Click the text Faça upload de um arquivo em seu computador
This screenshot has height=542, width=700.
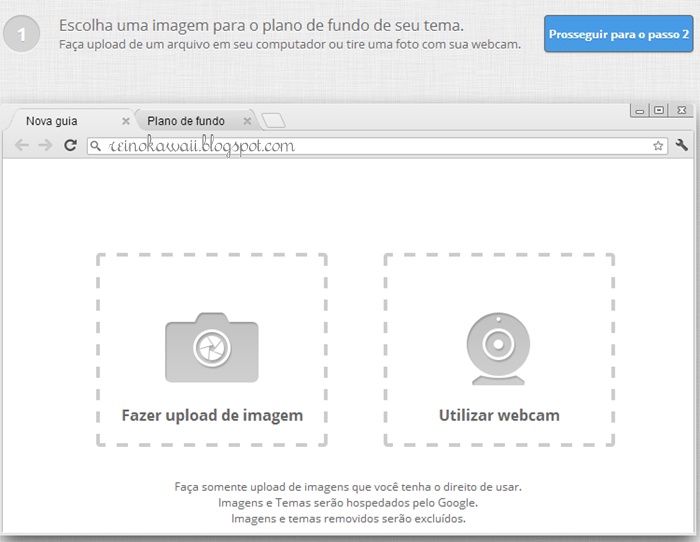click(x=192, y=45)
